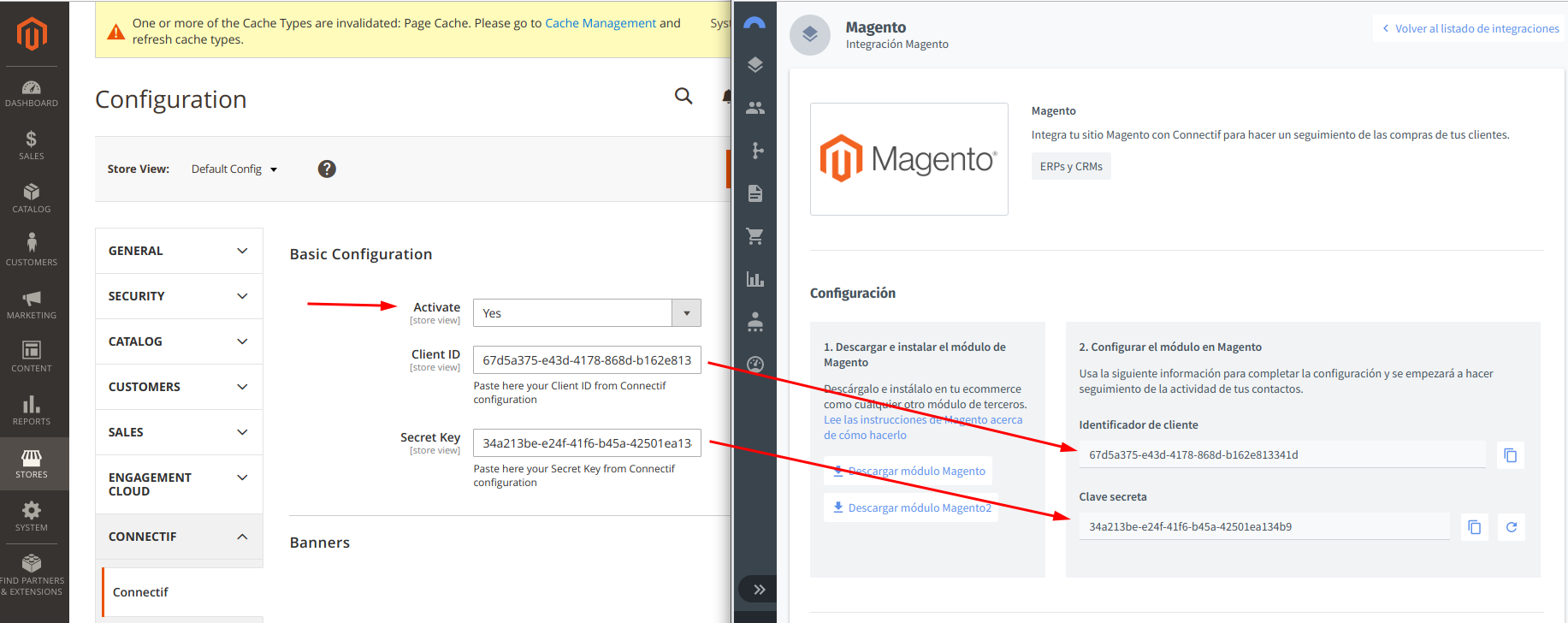Open System menu in Magento sidebar
This screenshot has width=1568, height=623.
(32, 516)
